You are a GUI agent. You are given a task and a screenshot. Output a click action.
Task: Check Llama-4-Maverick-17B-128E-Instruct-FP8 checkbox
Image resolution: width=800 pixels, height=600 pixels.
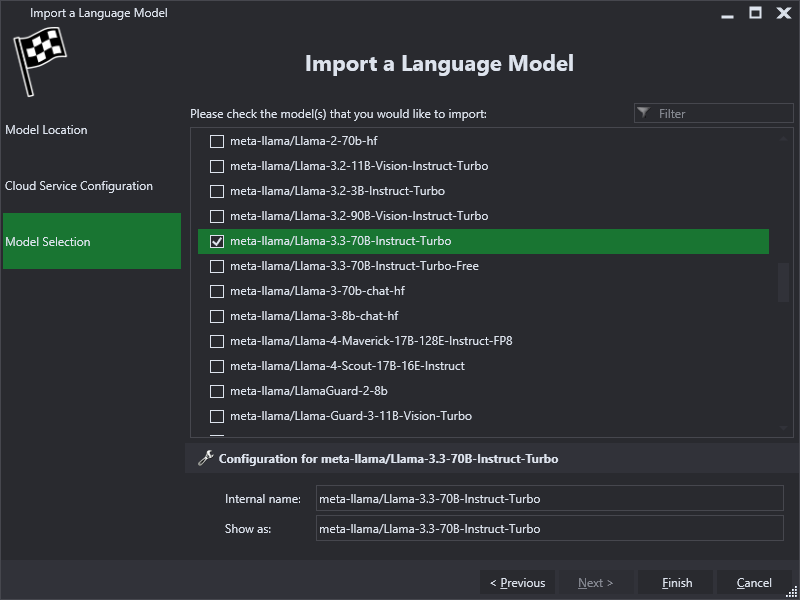[217, 341]
